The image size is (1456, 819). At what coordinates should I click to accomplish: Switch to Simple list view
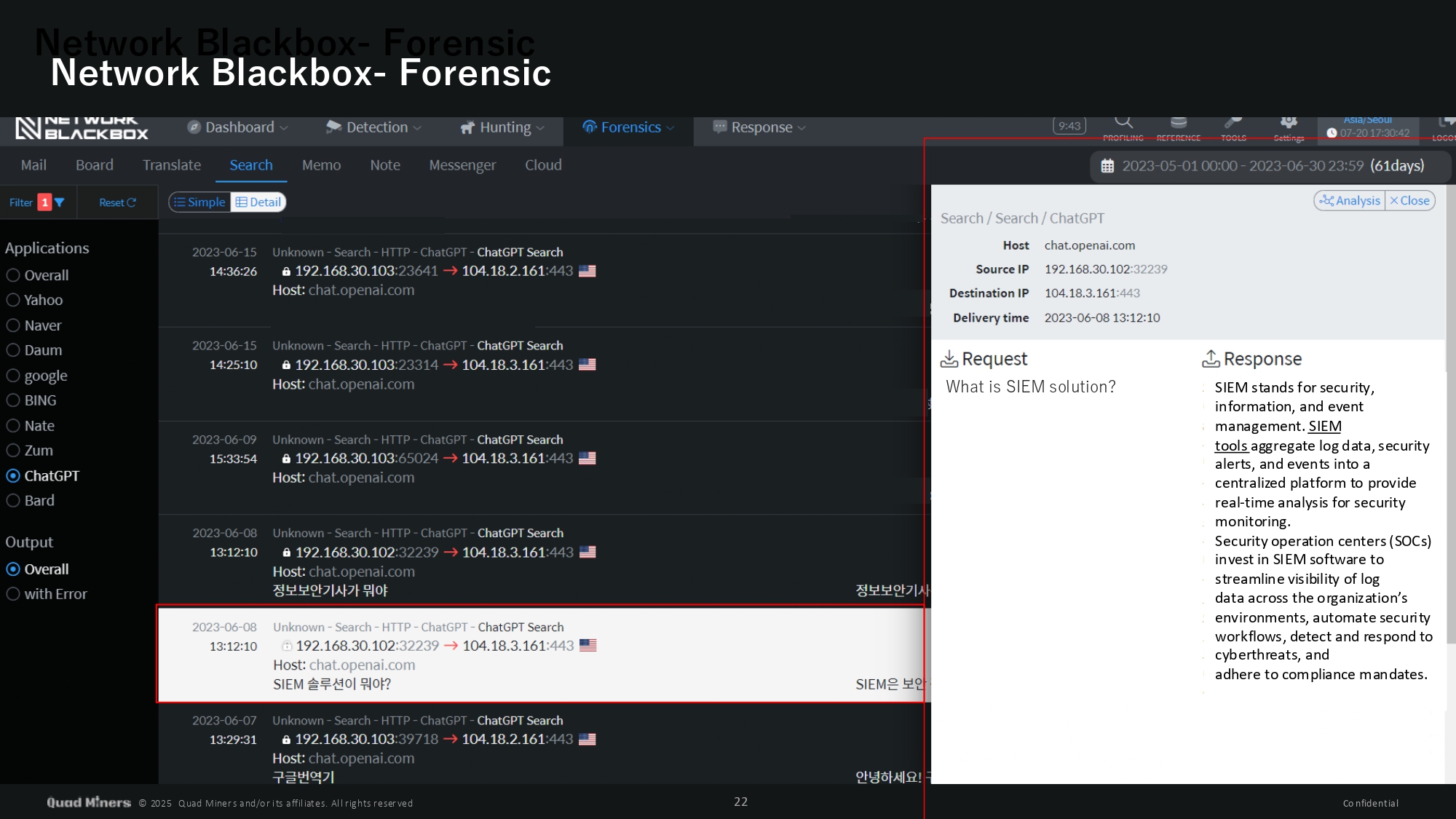pos(200,202)
